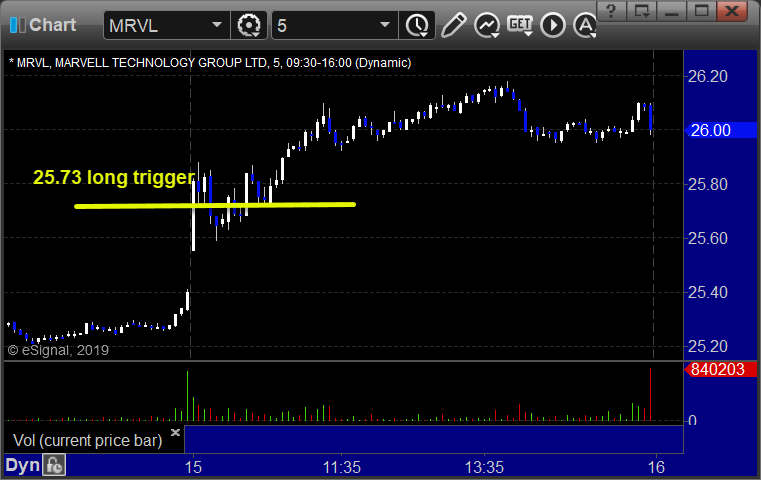
Task: Expand the MRVL symbol dropdown arrow
Action: (x=217, y=25)
